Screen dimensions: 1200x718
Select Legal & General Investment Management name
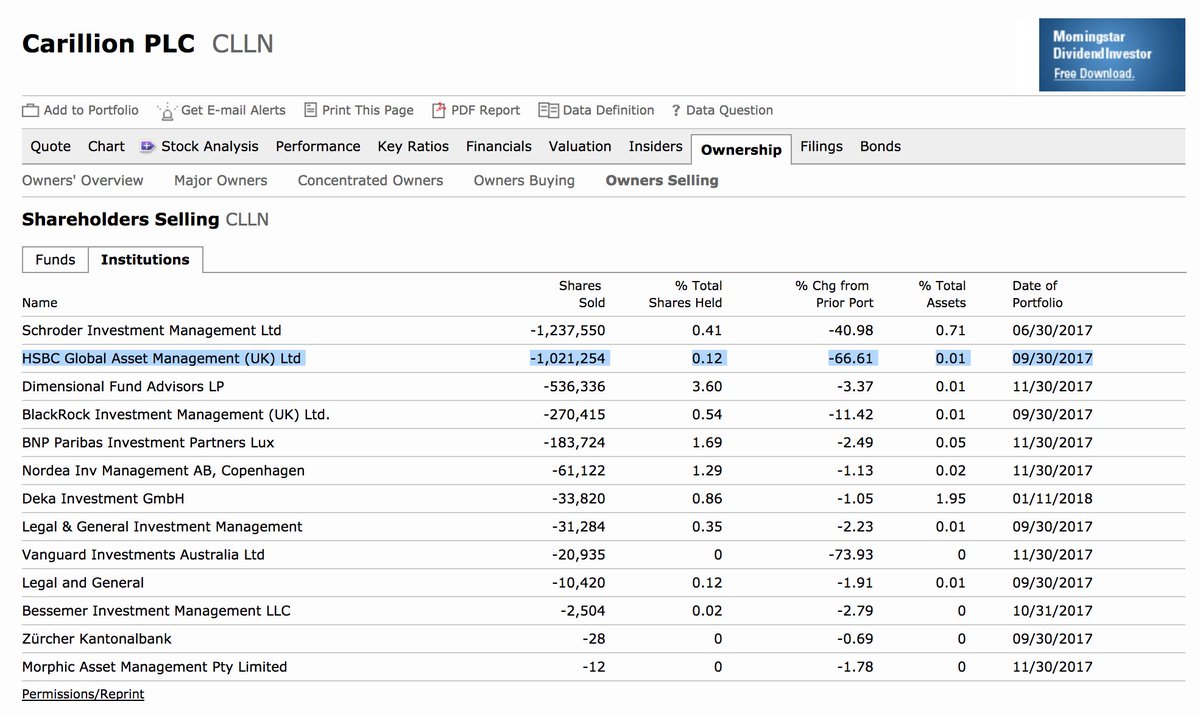pyautogui.click(x=162, y=526)
